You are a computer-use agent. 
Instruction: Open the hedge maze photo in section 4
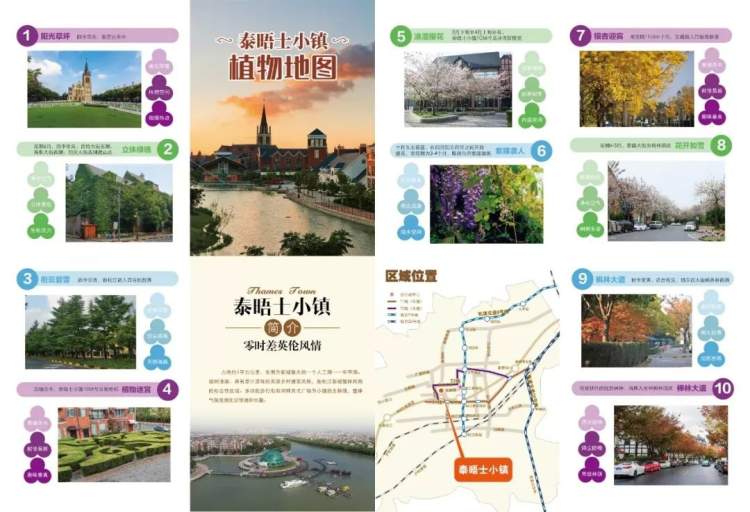[x=114, y=445]
